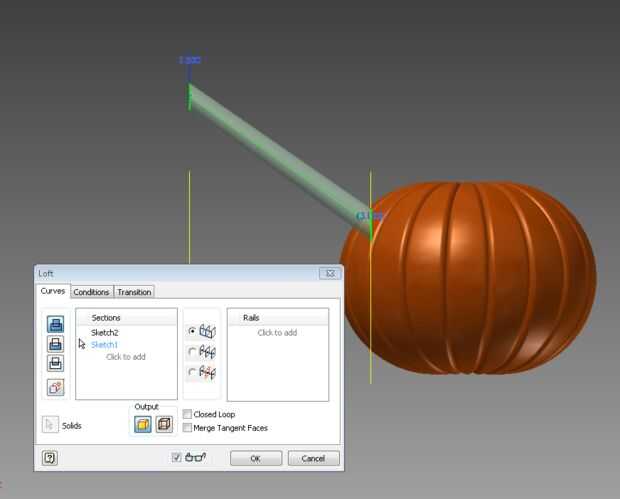Select the Center Line radio option
The width and height of the screenshot is (620, 499).
coord(192,352)
